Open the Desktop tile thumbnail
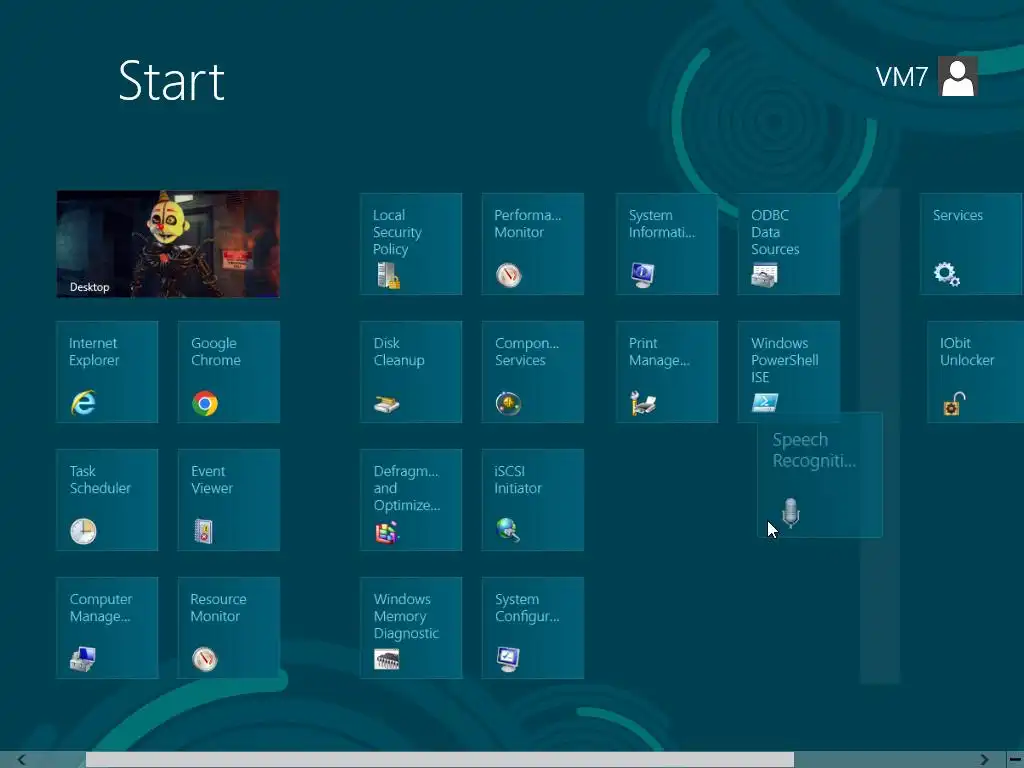This screenshot has height=768, width=1024. tap(168, 244)
